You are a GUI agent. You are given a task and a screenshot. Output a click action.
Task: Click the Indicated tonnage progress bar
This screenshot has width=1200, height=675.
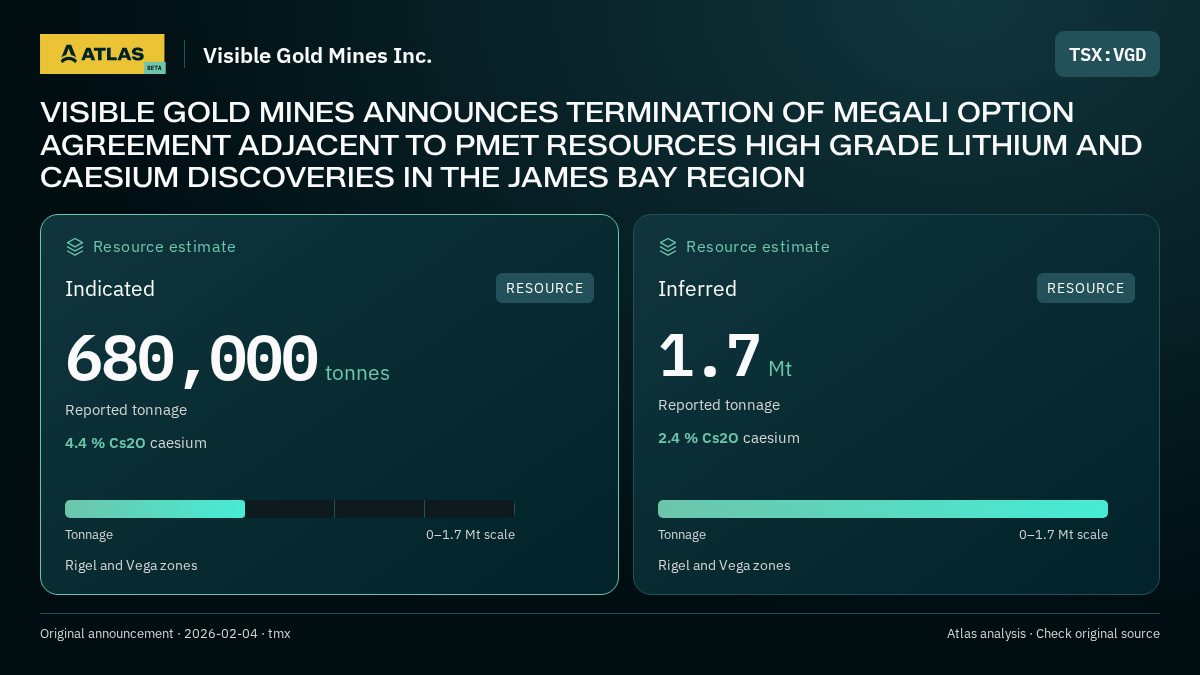(x=290, y=509)
